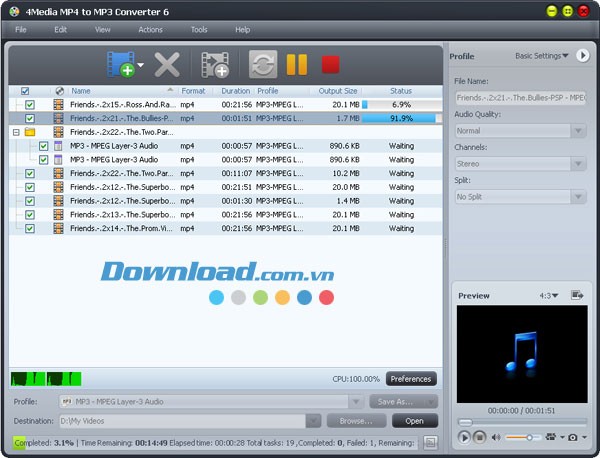Click the Browse... button
This screenshot has width=600, height=458.
[356, 421]
